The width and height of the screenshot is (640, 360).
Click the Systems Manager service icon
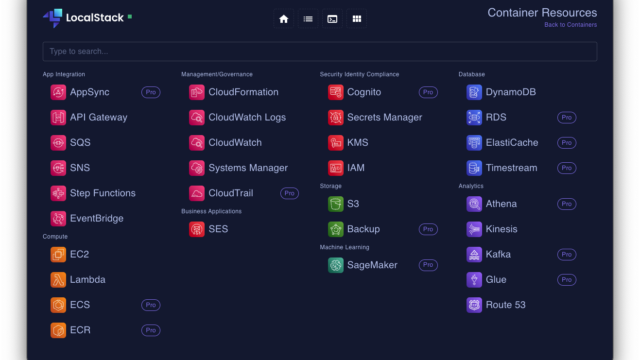pyautogui.click(x=197, y=168)
